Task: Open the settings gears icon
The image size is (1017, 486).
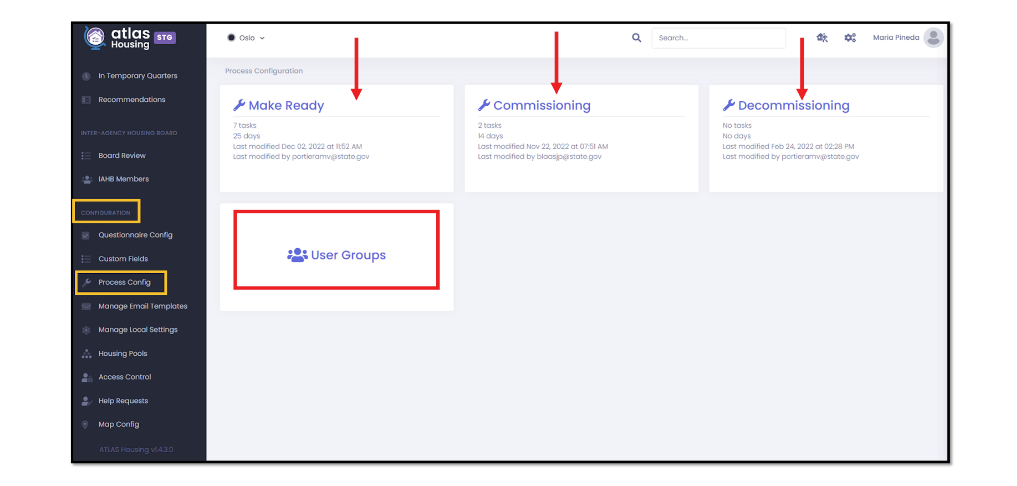Action: (x=850, y=38)
